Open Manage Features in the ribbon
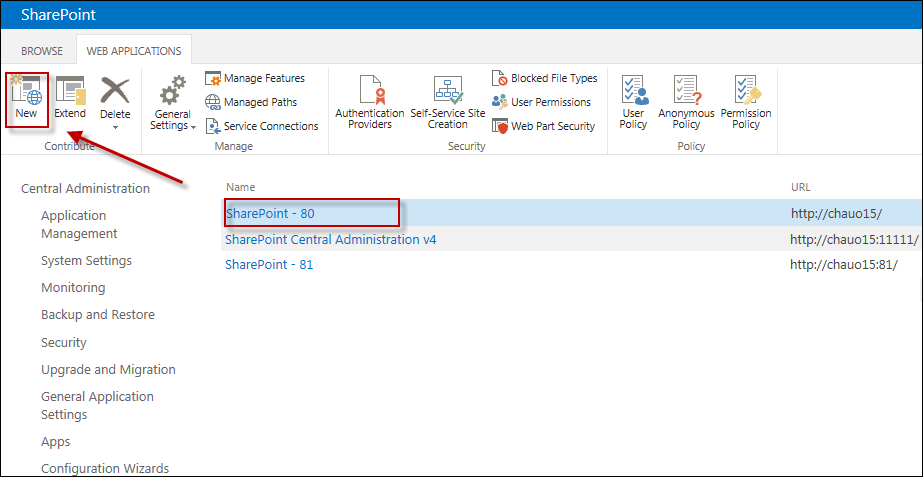The height and width of the screenshot is (477, 923). click(x=255, y=78)
